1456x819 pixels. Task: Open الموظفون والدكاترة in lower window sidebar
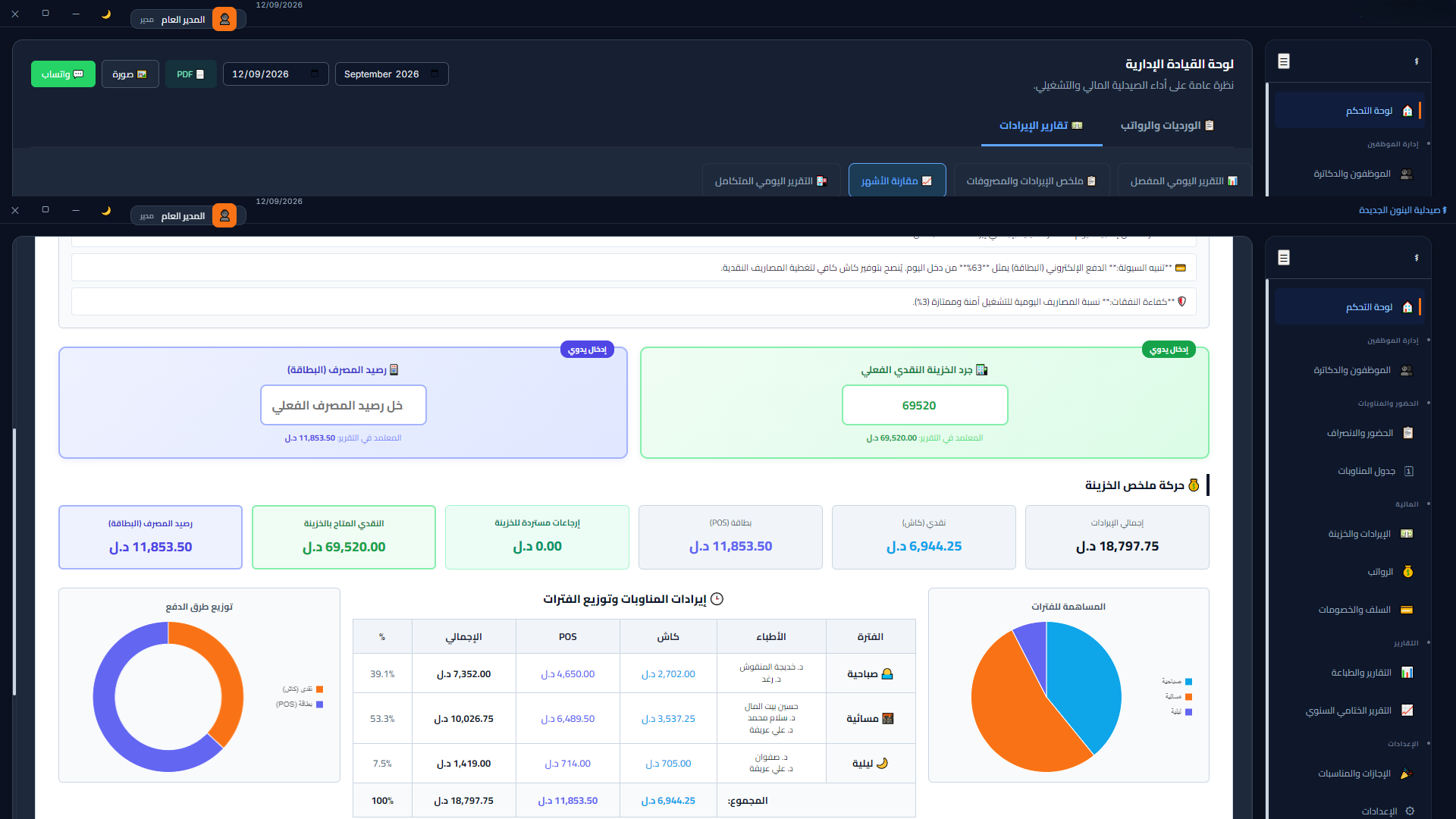1350,370
